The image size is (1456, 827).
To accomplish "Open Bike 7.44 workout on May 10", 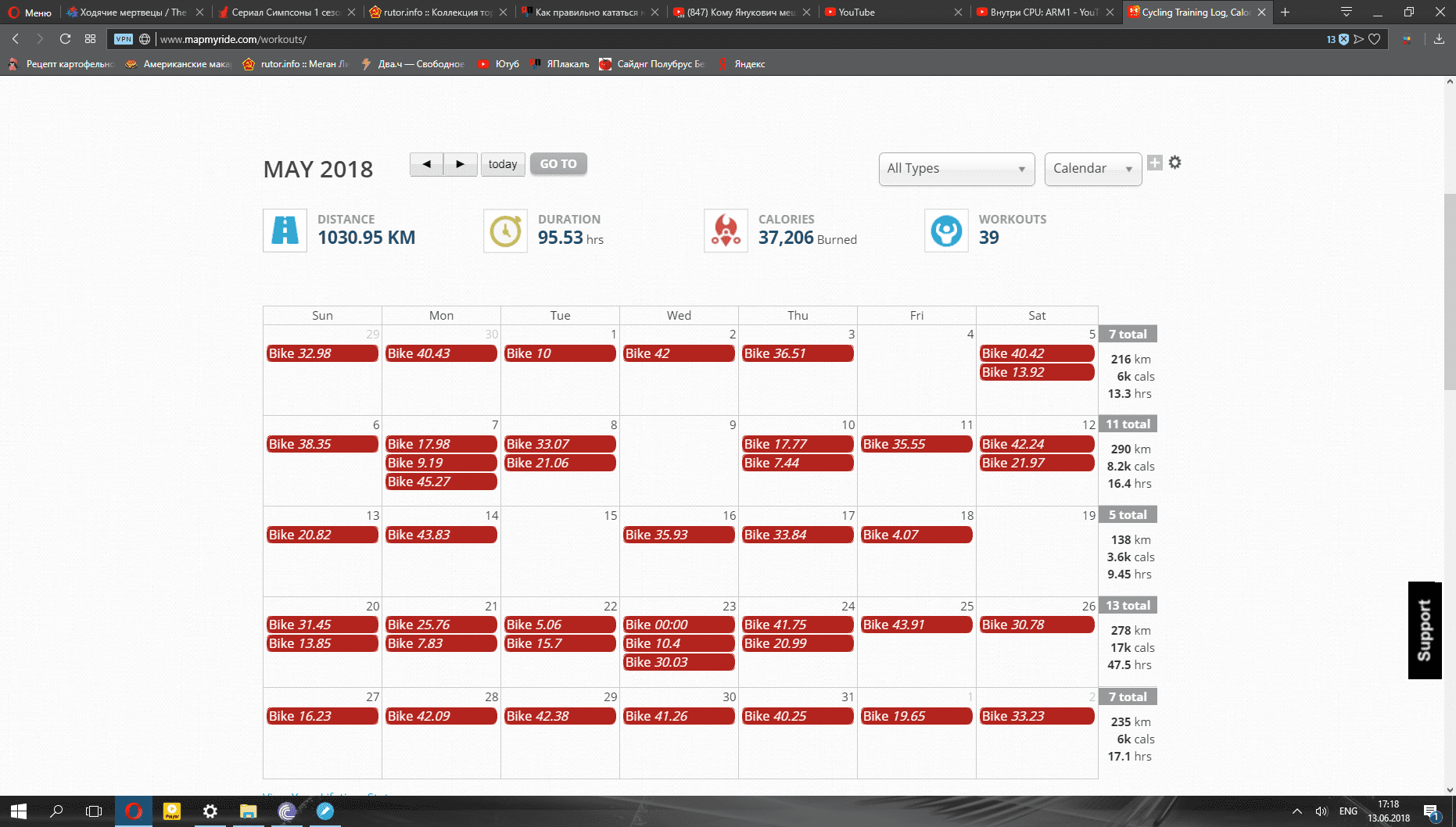I will coord(798,463).
